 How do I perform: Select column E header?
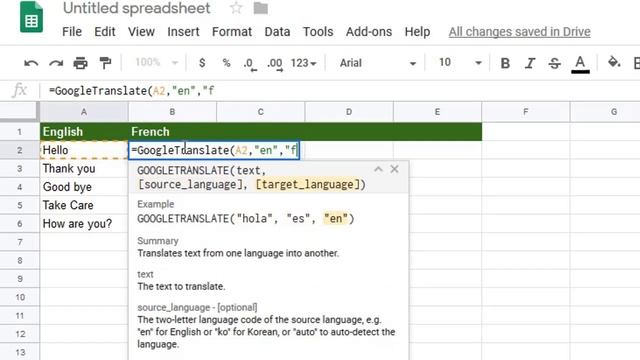tap(437, 112)
